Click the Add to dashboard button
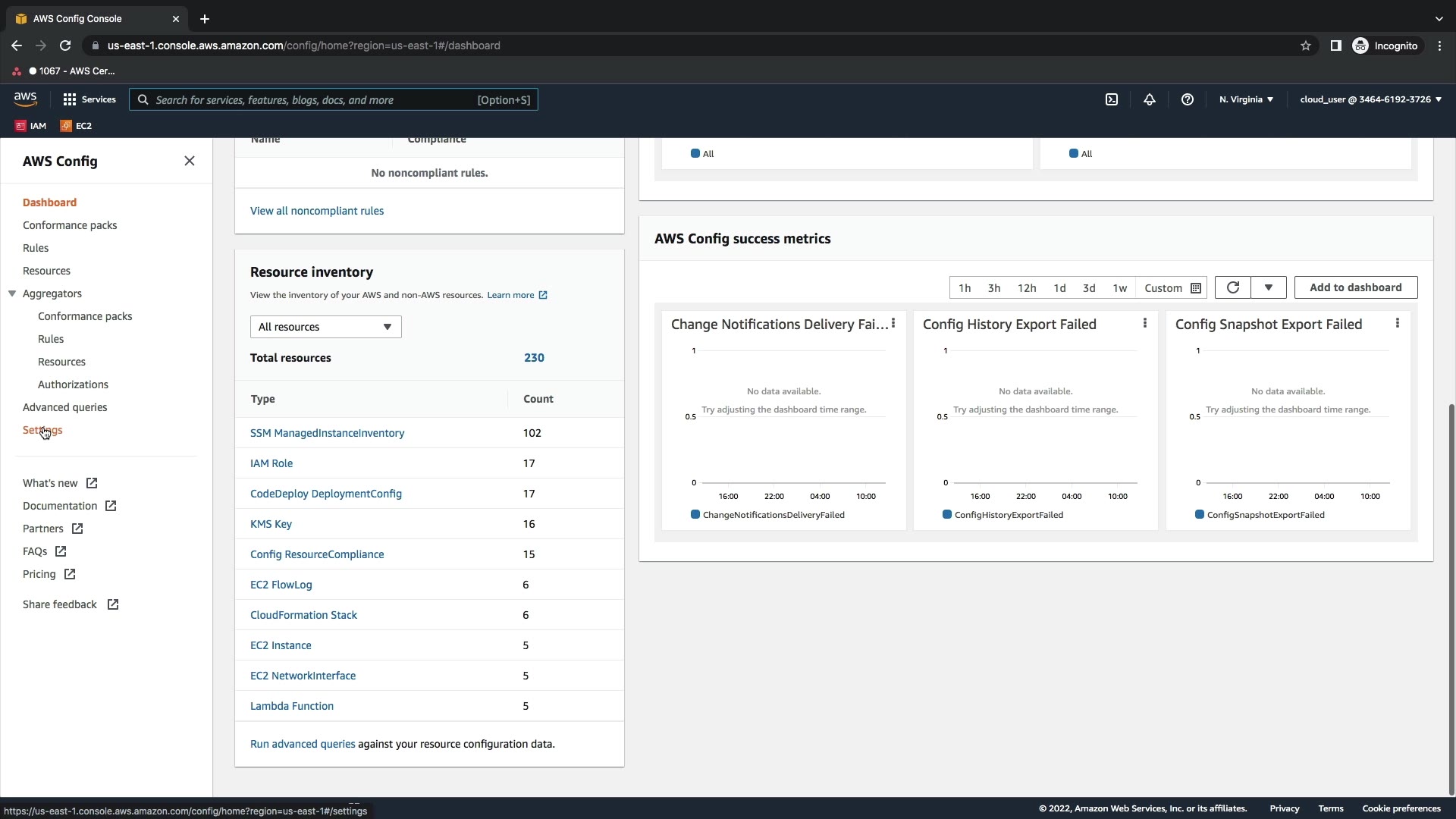Image resolution: width=1456 pixels, height=819 pixels. pyautogui.click(x=1355, y=287)
